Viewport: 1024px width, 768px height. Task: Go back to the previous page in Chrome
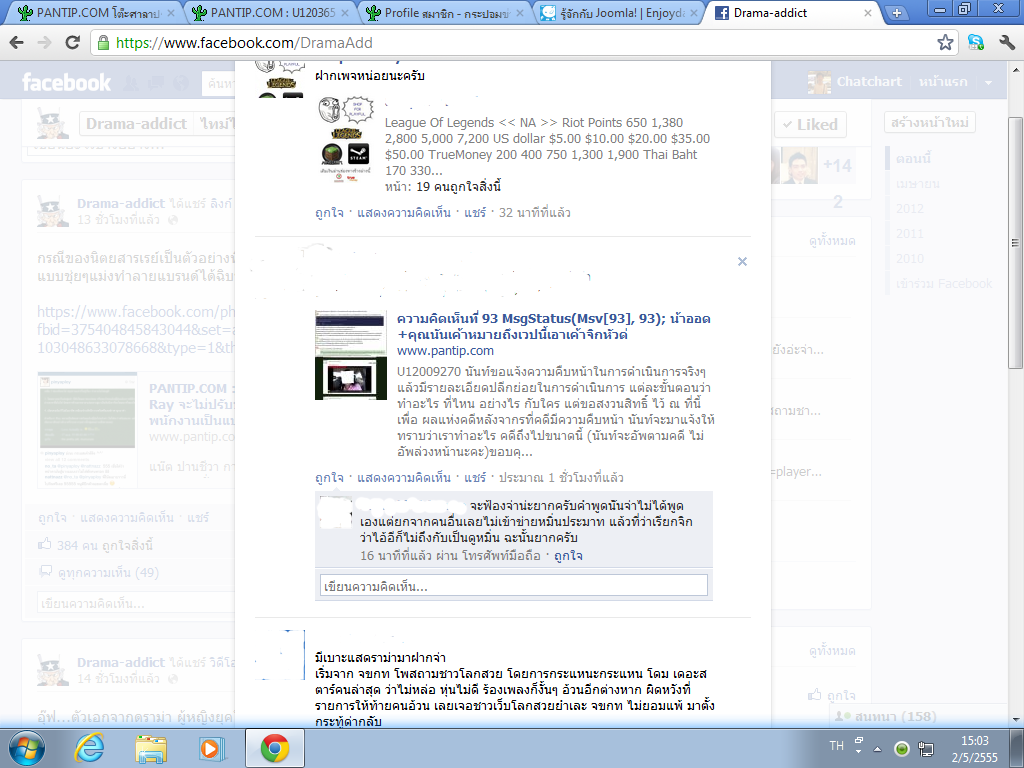point(17,43)
